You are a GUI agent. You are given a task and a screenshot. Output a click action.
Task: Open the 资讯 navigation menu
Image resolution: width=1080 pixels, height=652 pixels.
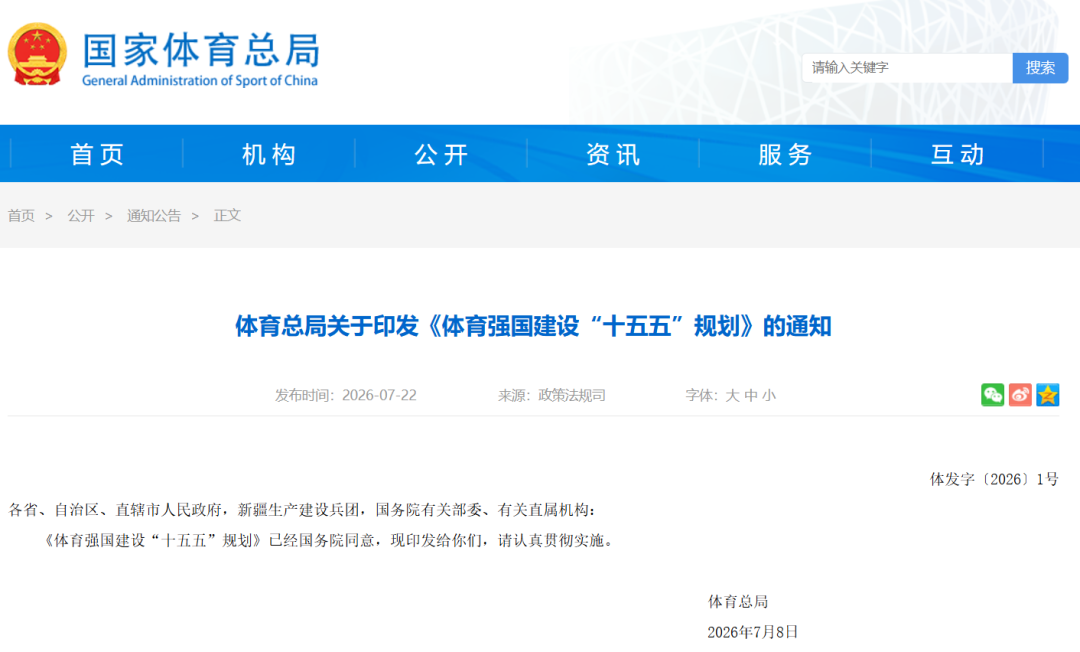click(614, 154)
